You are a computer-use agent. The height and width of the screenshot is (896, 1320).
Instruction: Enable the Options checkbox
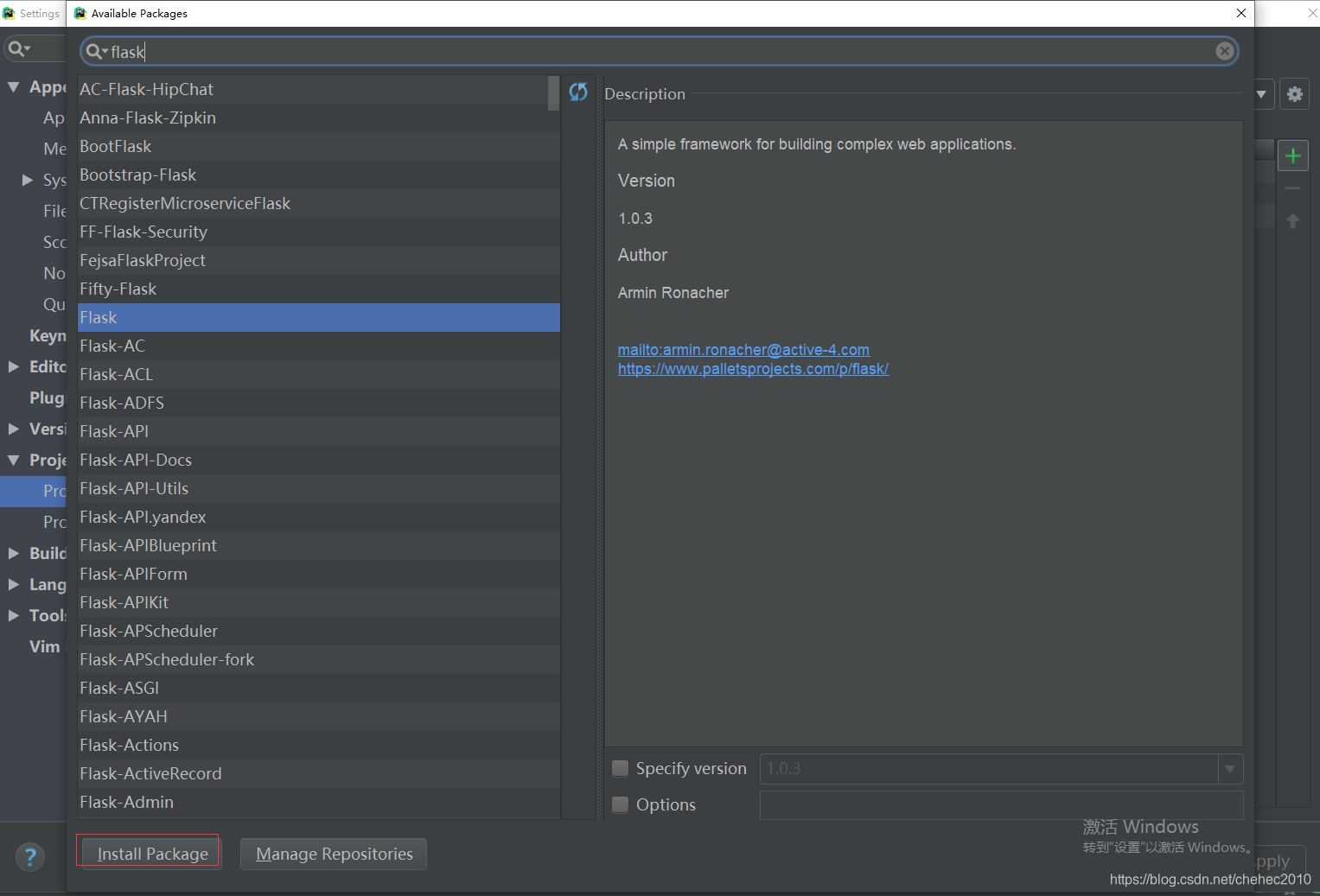coord(620,804)
